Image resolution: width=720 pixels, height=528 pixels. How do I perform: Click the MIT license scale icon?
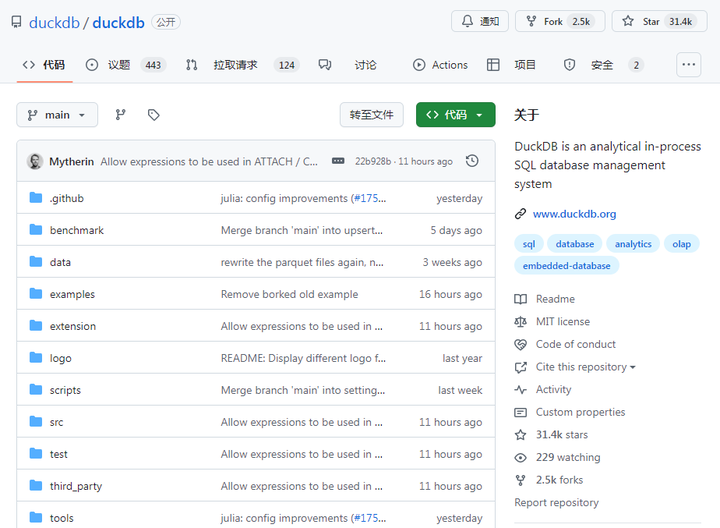click(520, 322)
